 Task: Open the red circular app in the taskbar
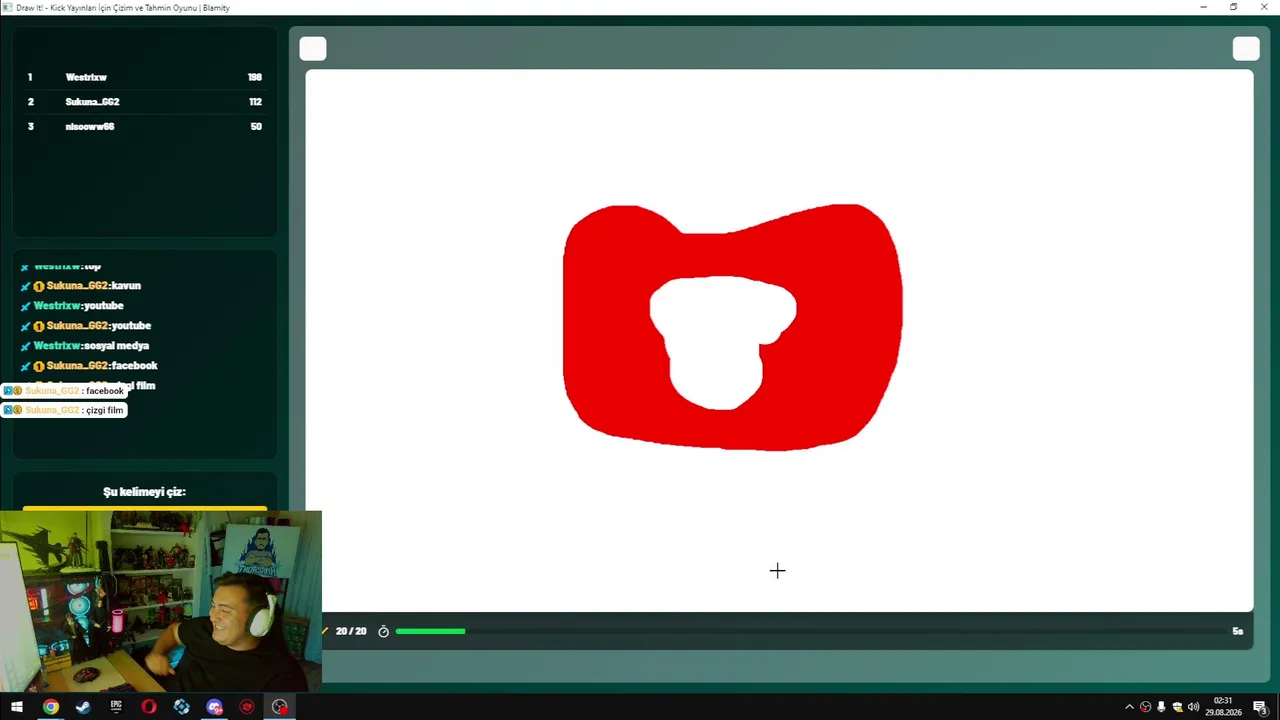click(x=247, y=707)
